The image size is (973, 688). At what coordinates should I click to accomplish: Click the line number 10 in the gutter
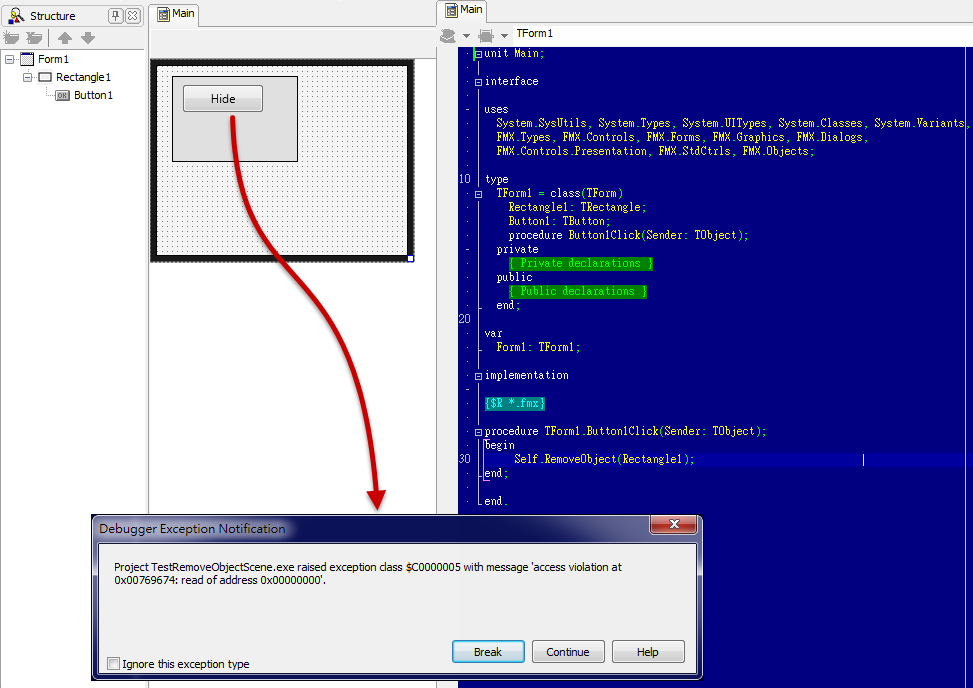(465, 179)
